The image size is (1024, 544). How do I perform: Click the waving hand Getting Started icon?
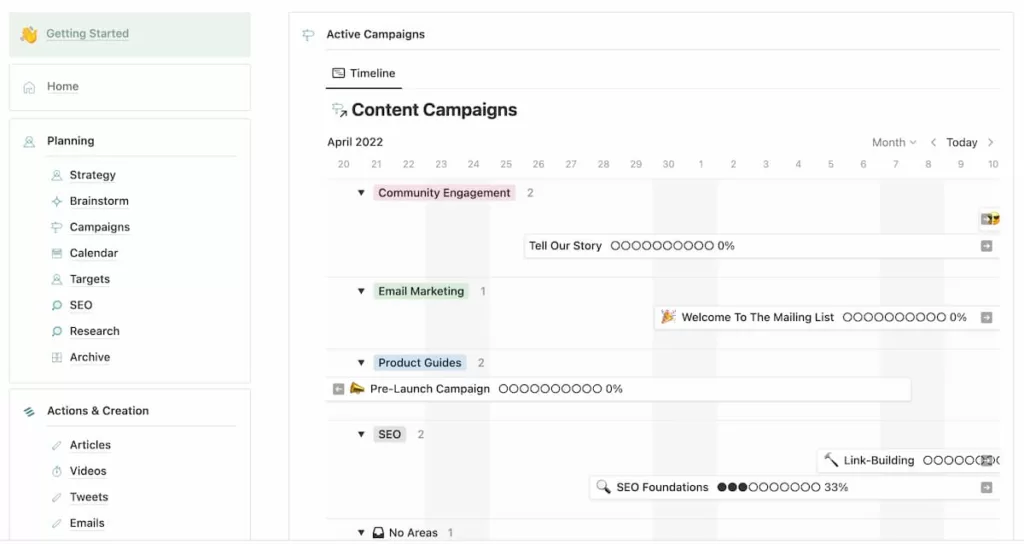pos(29,34)
